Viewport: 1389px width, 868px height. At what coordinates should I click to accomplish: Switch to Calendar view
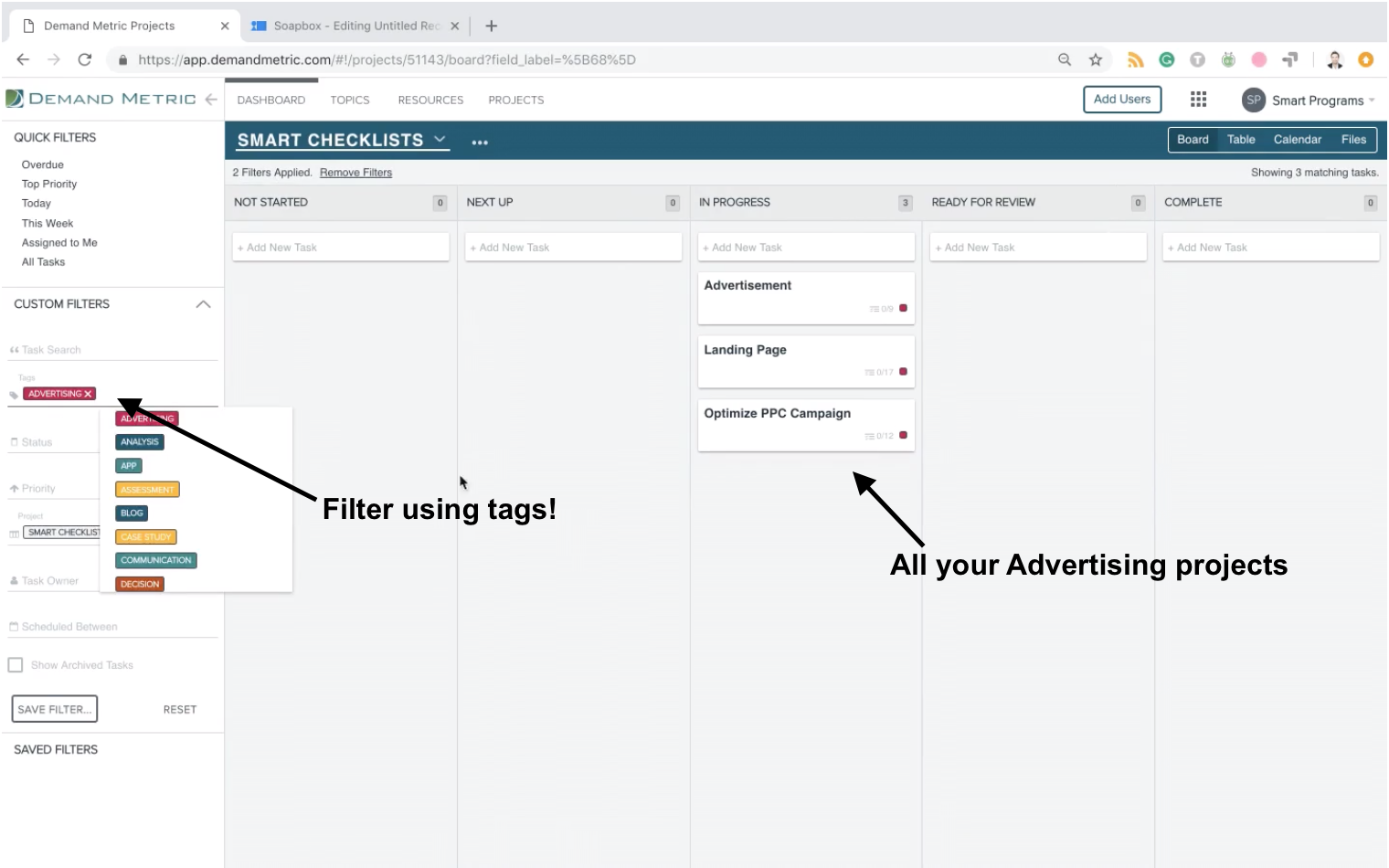(x=1298, y=140)
